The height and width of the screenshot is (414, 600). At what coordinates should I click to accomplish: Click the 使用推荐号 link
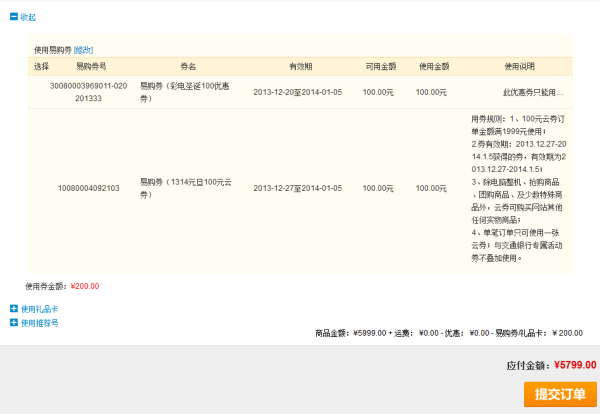tap(39, 323)
